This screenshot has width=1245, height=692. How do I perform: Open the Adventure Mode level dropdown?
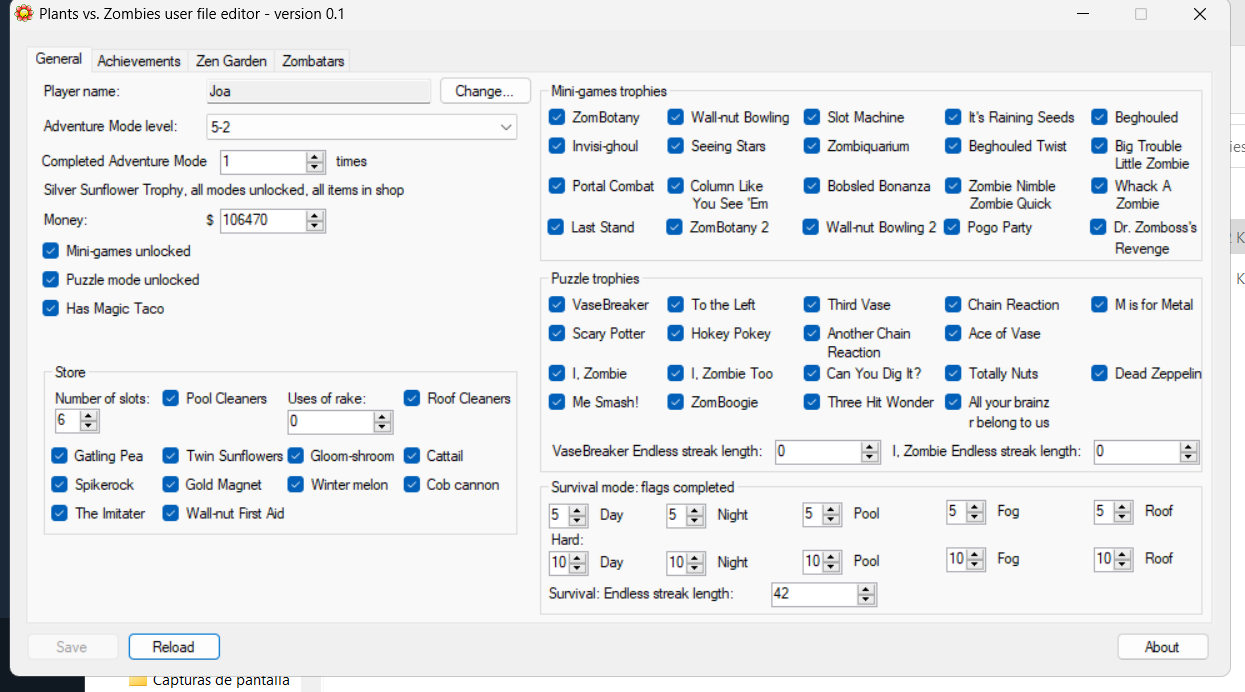tap(505, 127)
